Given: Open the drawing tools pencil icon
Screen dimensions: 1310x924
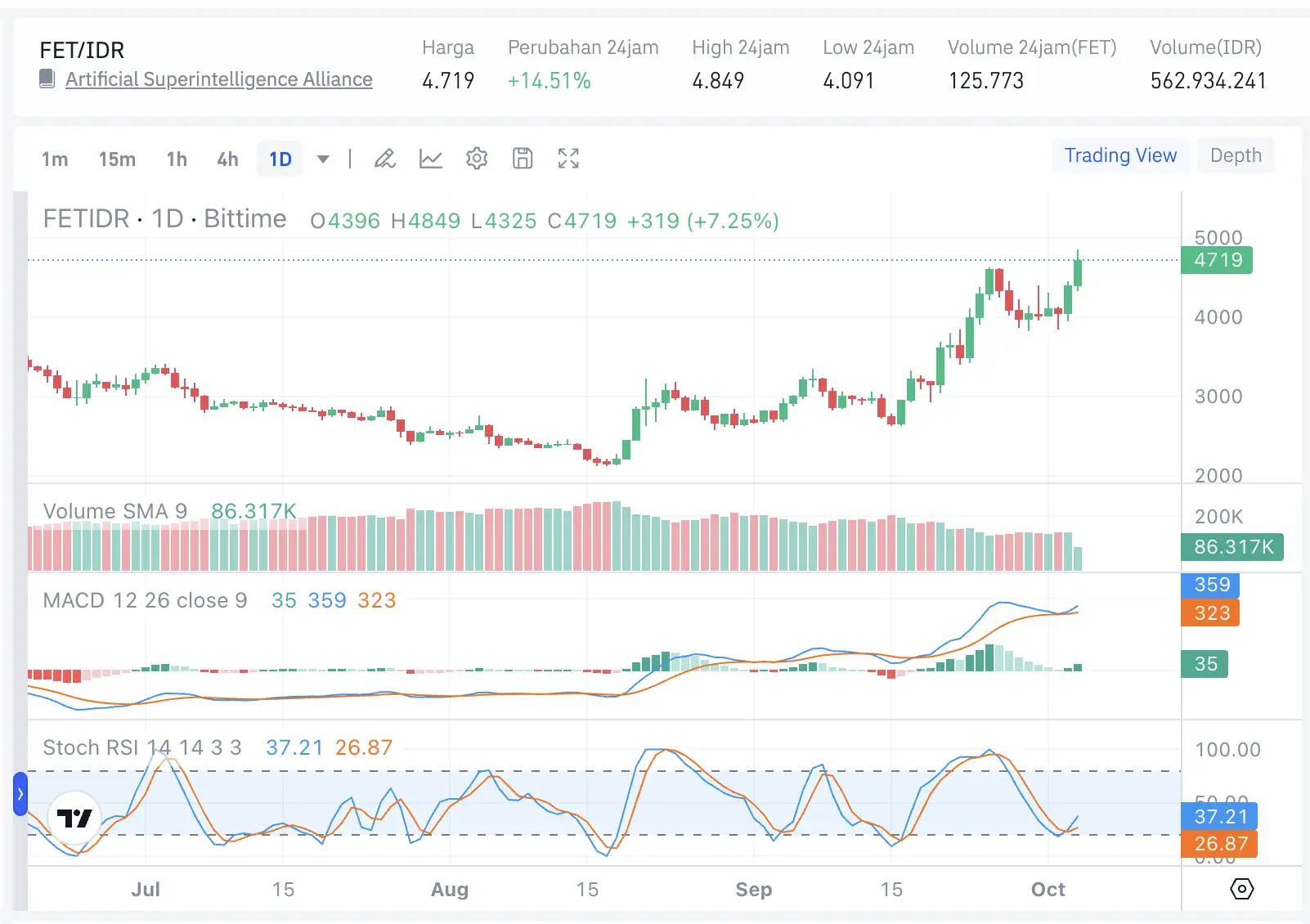Looking at the screenshot, I should tap(385, 159).
